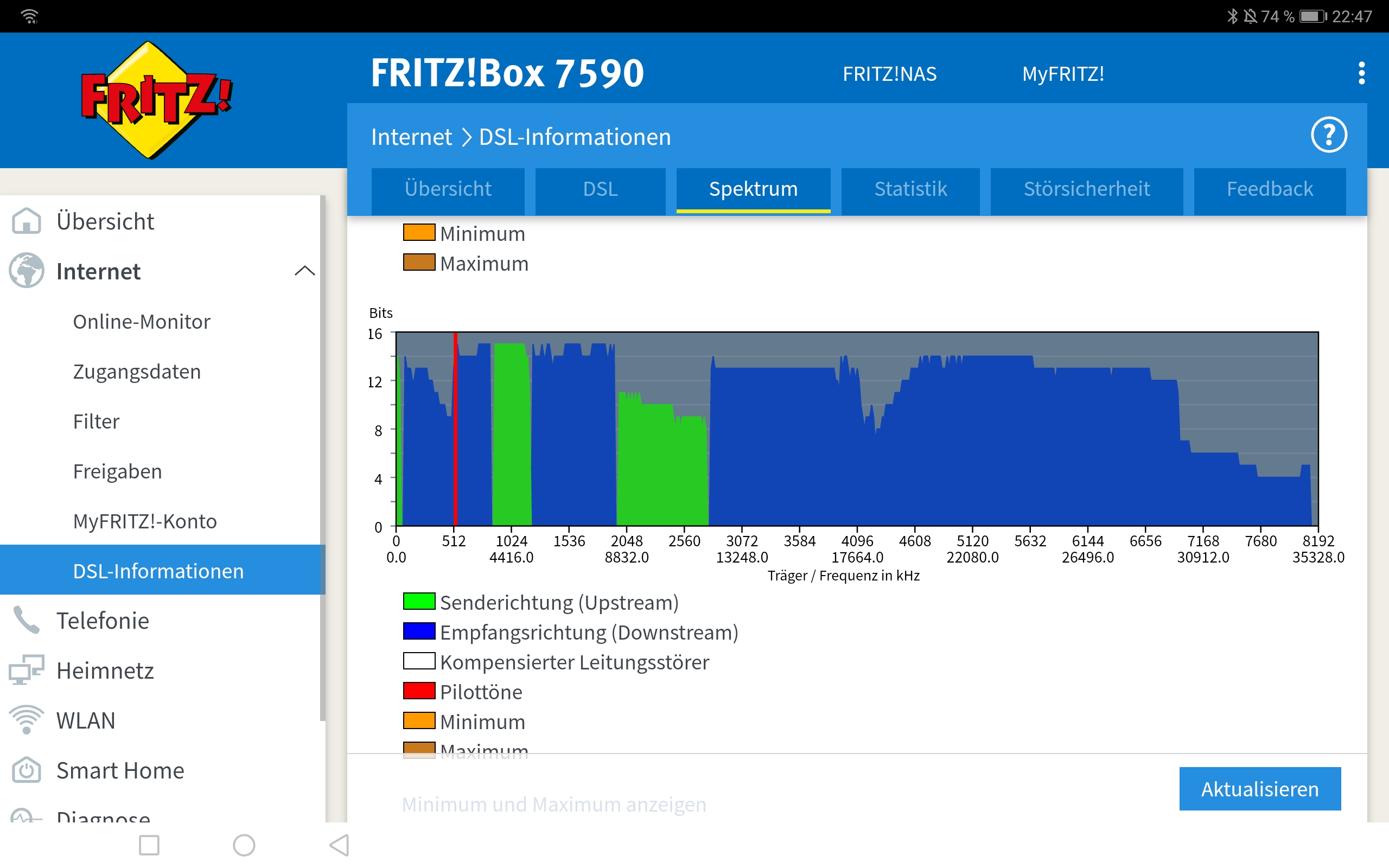Open the help question mark icon
The width and height of the screenshot is (1389, 868).
(1328, 135)
